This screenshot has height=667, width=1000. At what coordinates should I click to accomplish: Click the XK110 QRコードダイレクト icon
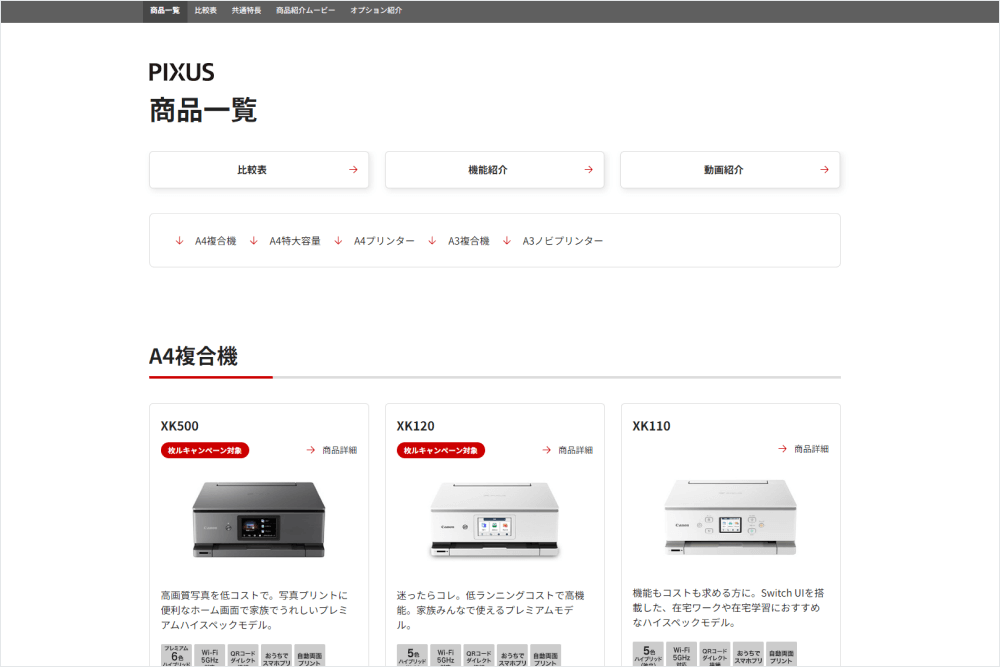715,654
